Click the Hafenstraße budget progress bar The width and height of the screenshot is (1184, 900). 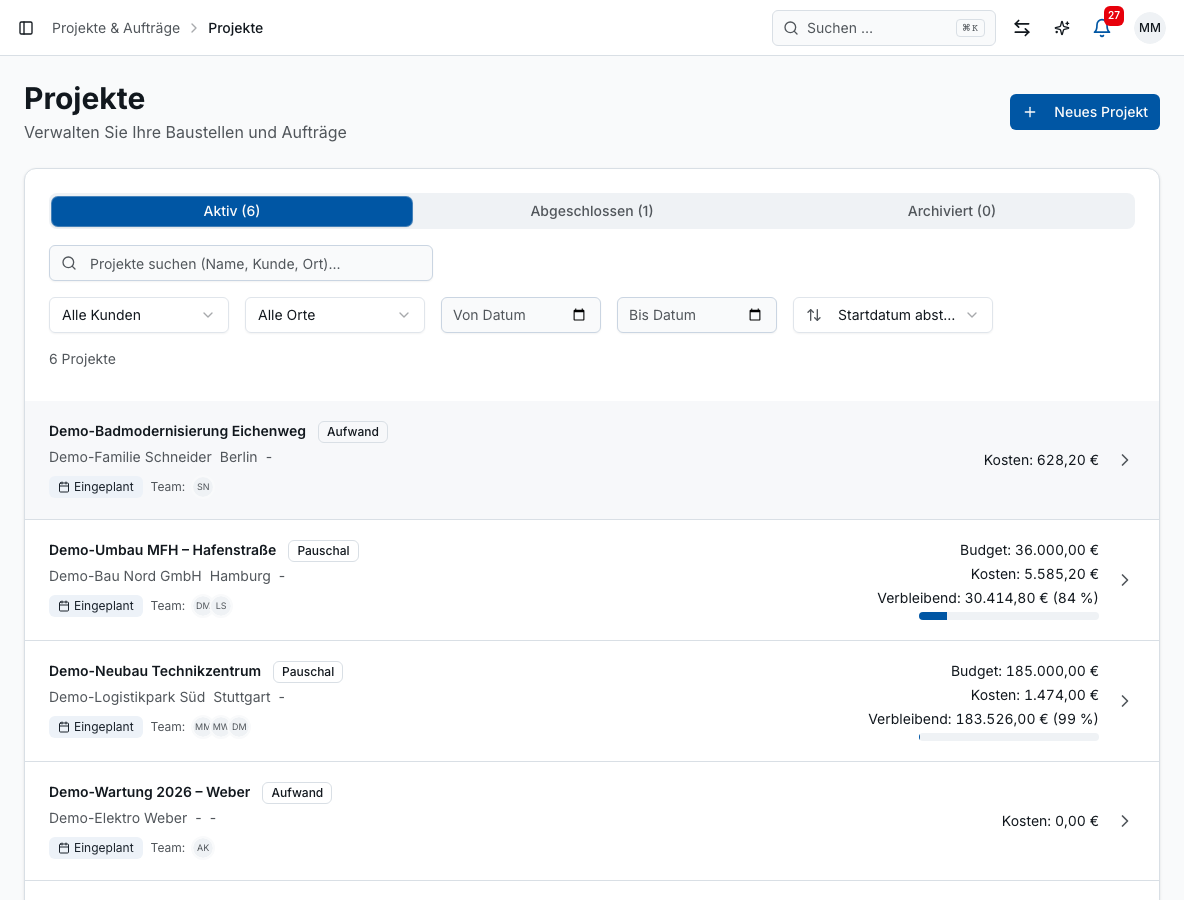coord(1008,616)
